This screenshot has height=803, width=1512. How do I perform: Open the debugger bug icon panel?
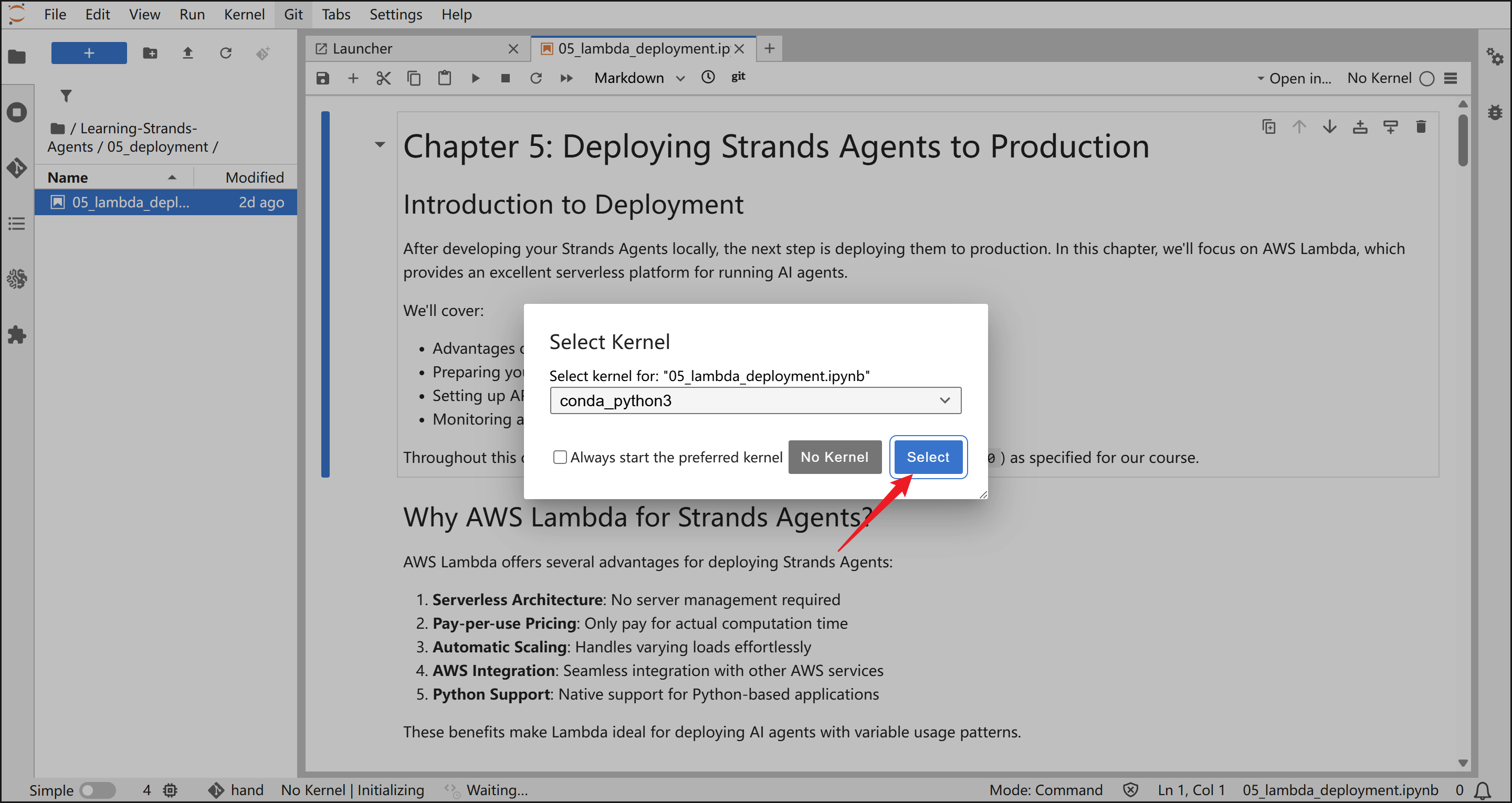[x=1494, y=112]
